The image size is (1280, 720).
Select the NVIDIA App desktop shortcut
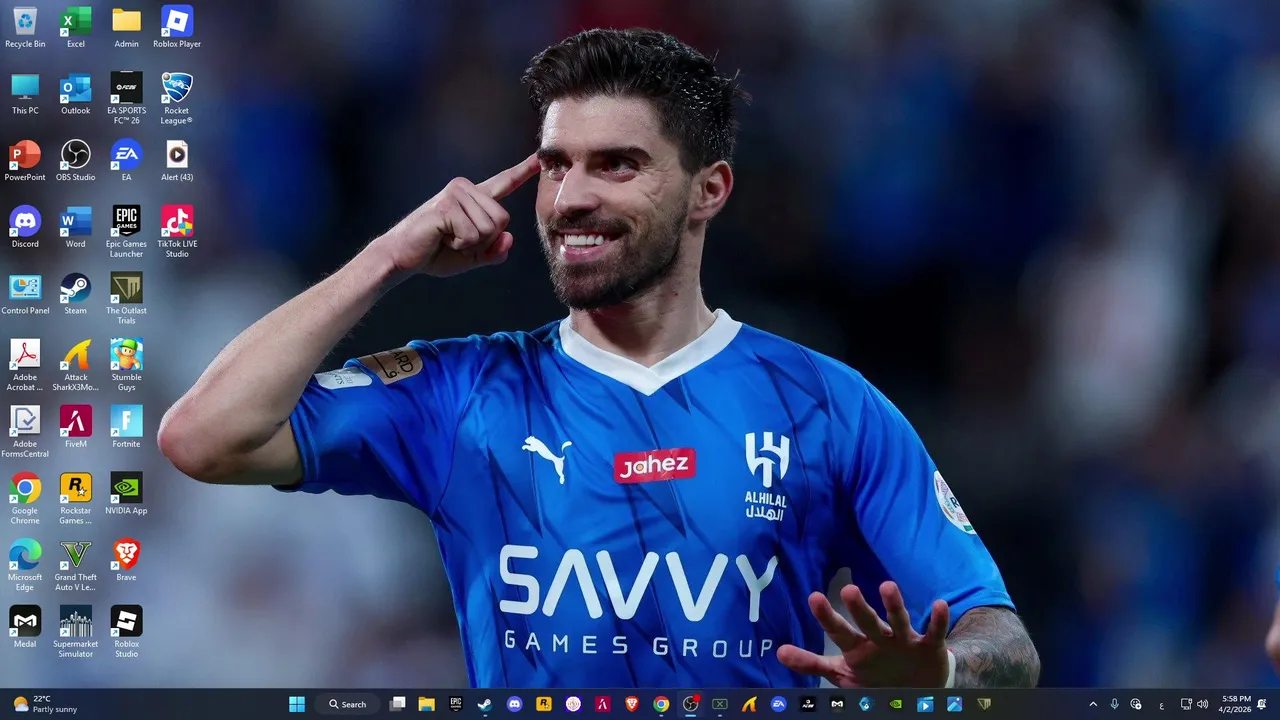click(x=126, y=494)
